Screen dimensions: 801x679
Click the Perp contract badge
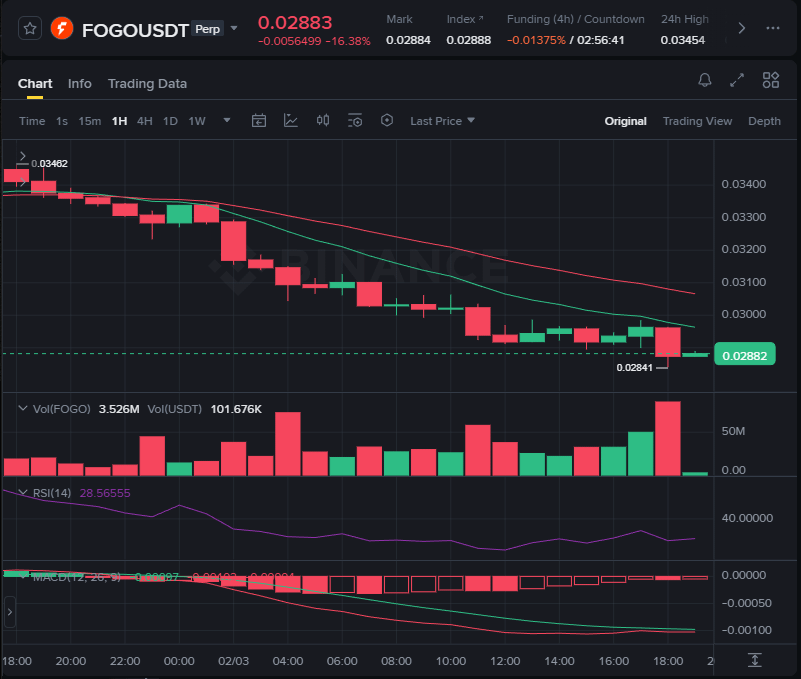pos(207,29)
